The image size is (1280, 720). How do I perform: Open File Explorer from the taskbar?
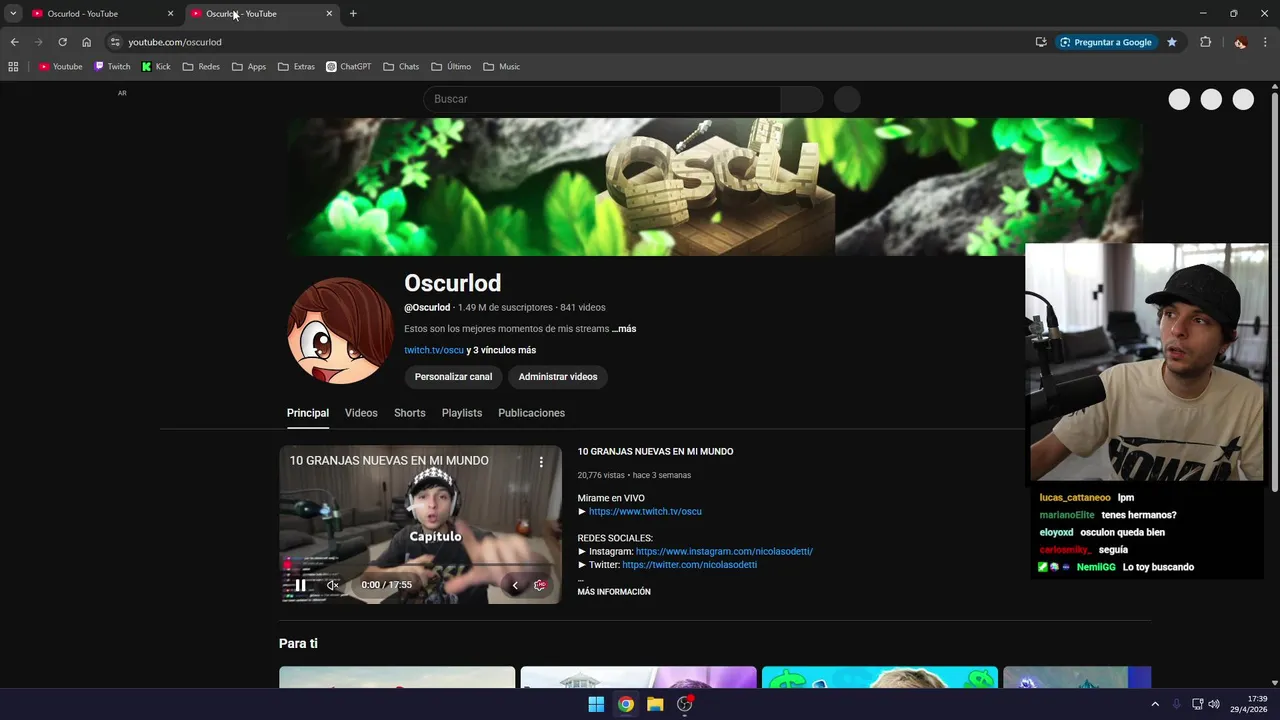coord(655,704)
